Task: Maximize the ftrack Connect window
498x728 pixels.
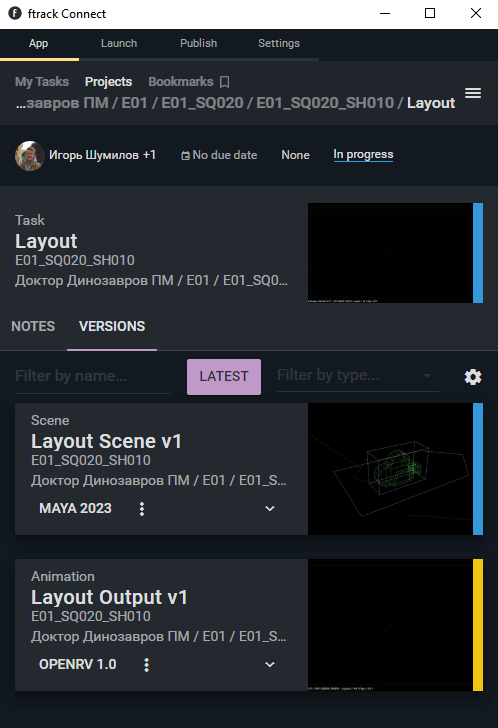Action: (430, 13)
